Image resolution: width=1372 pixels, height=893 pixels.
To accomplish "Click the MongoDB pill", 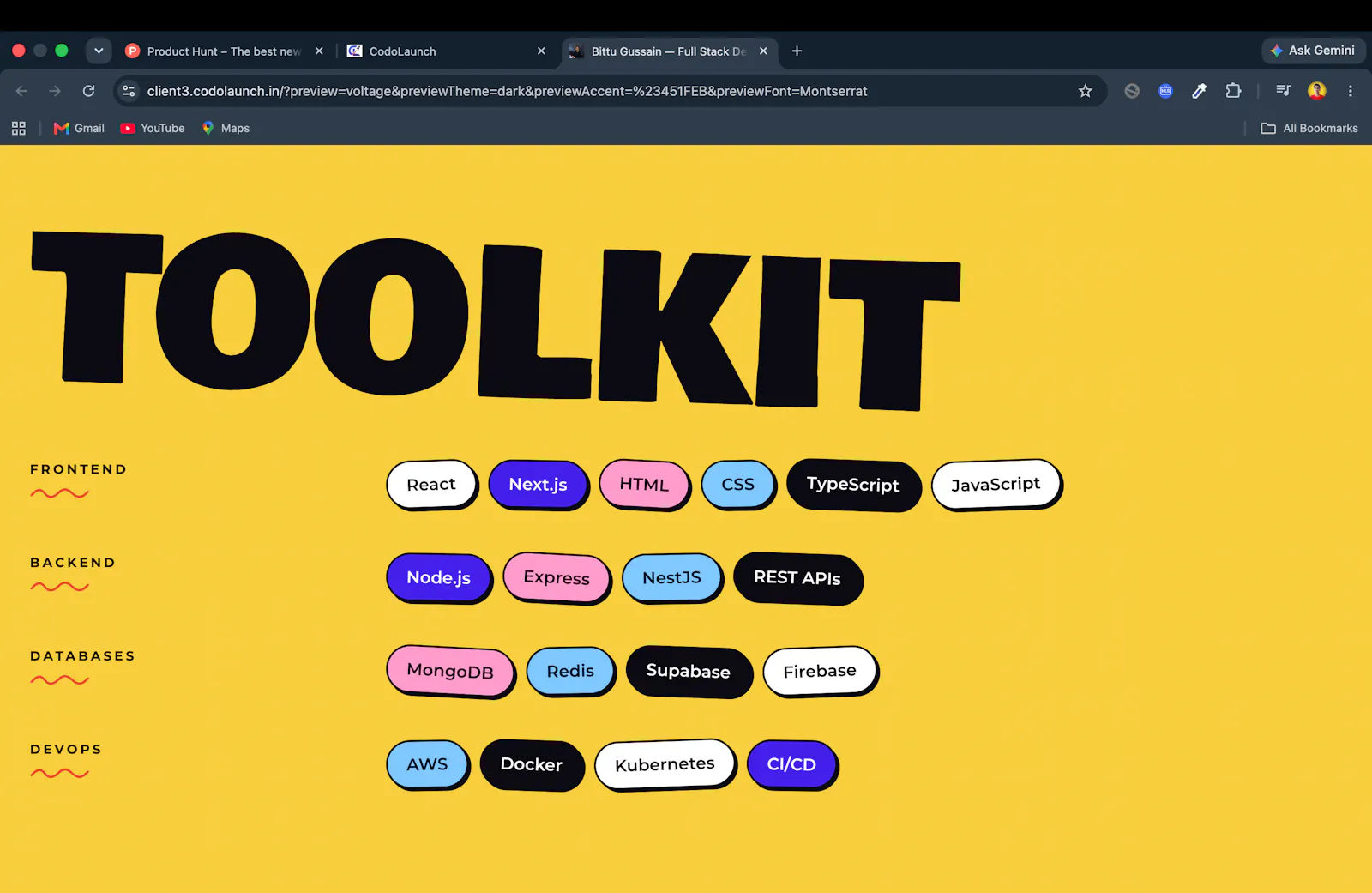I will coord(450,671).
